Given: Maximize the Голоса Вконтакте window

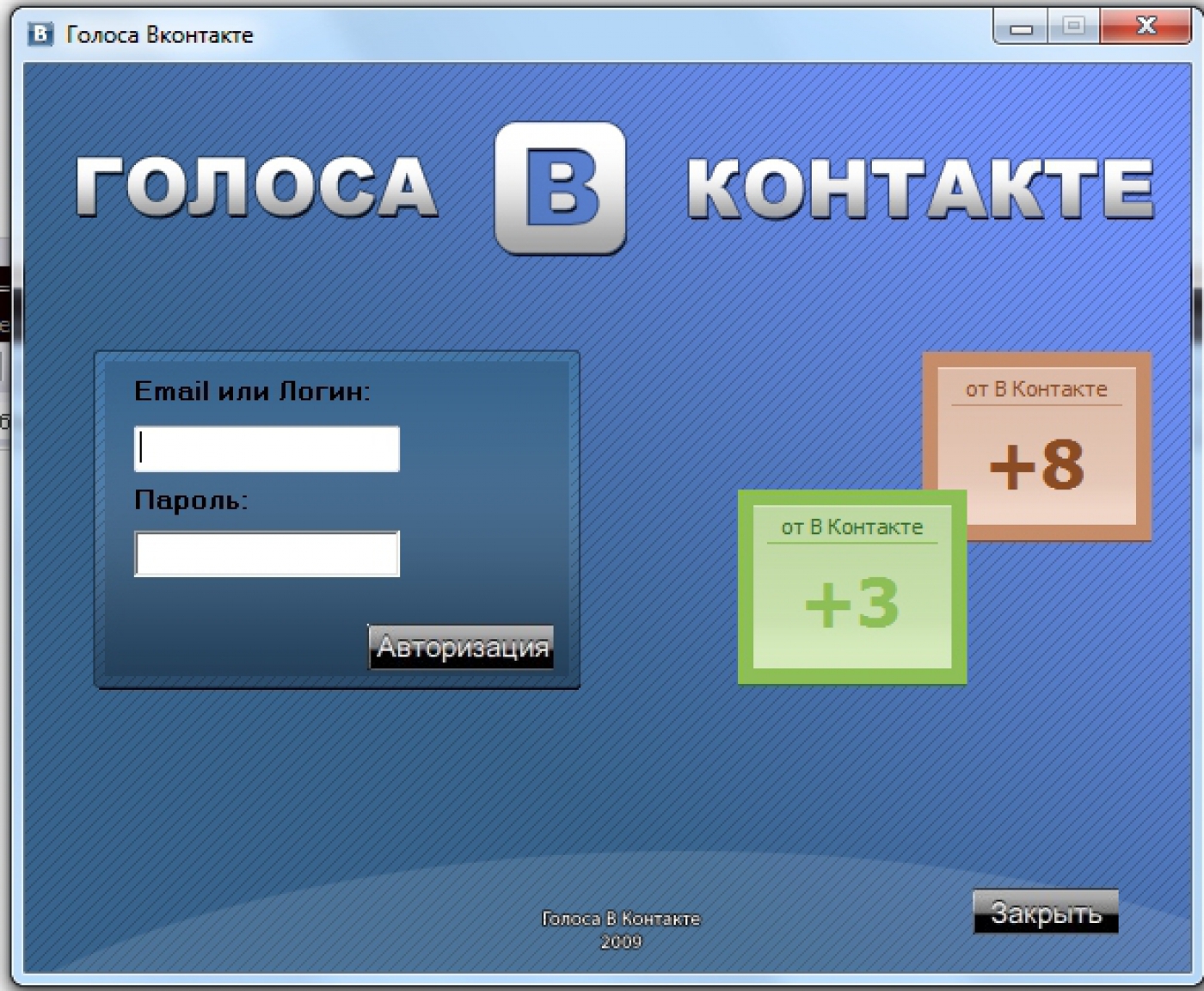Looking at the screenshot, I should 1073,27.
